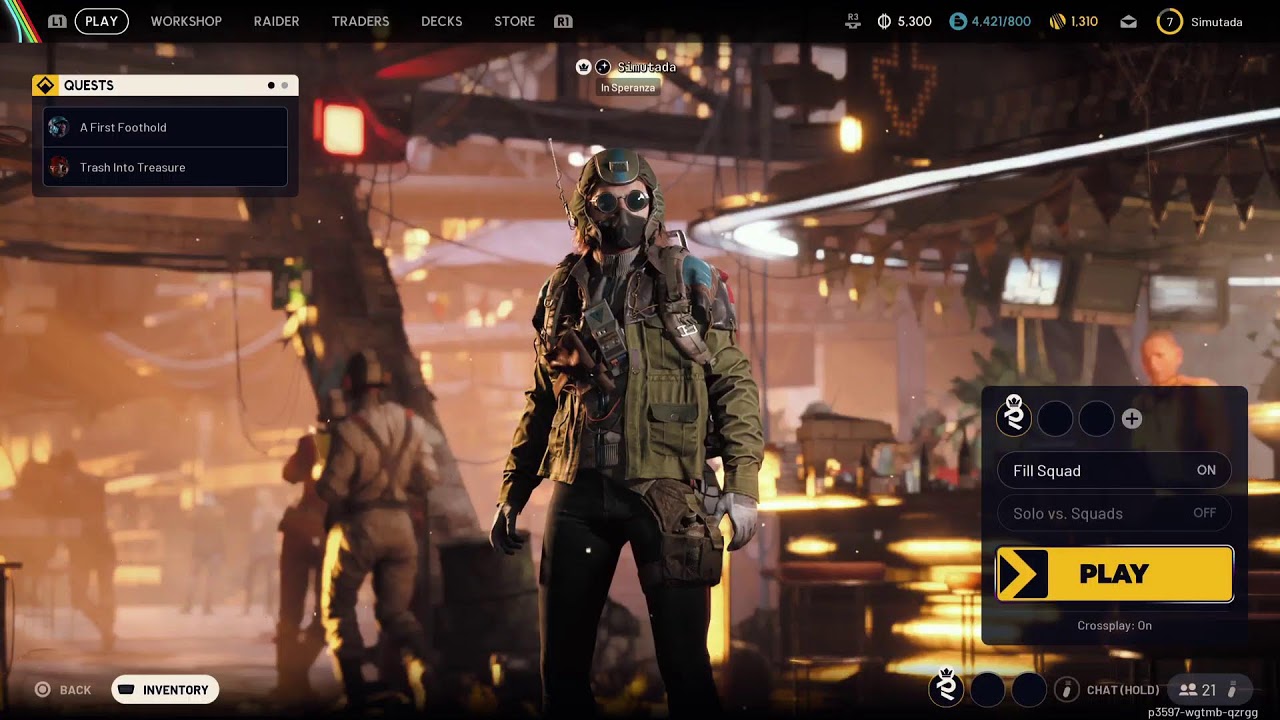The height and width of the screenshot is (720, 1280).
Task: Click the 4,421/800 stash value
Action: 1001,21
